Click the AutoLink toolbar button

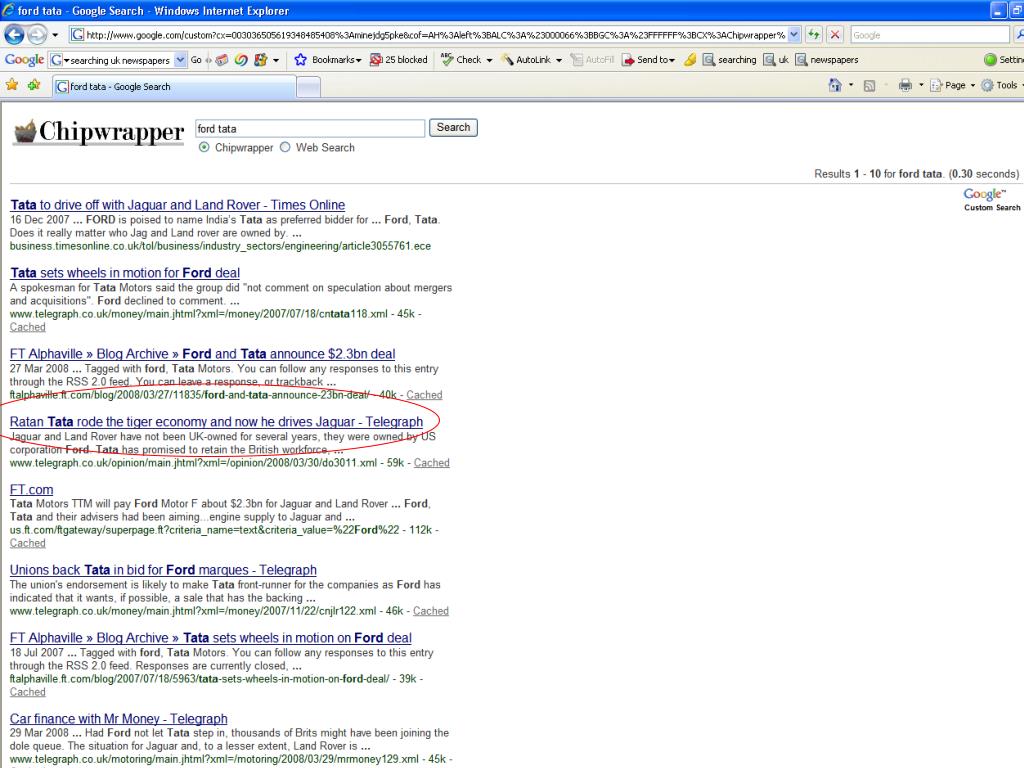526,59
